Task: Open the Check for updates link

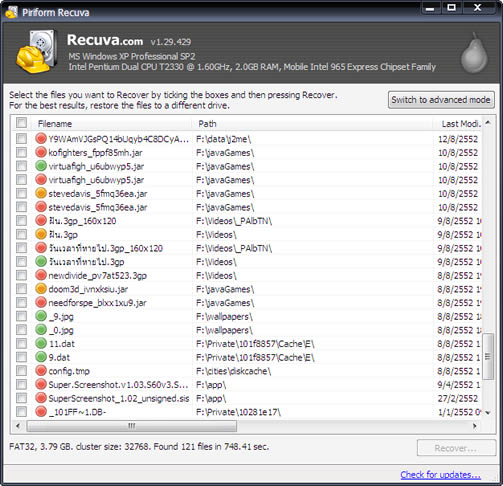Action: click(x=440, y=474)
